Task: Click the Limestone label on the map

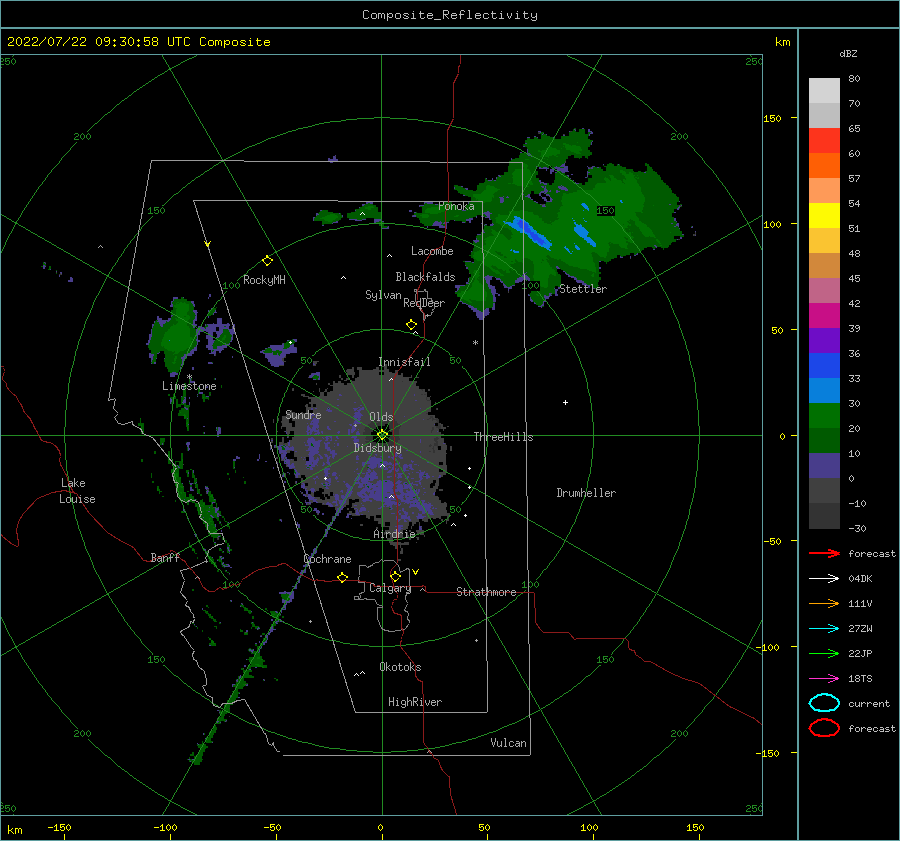Action: click(x=189, y=386)
